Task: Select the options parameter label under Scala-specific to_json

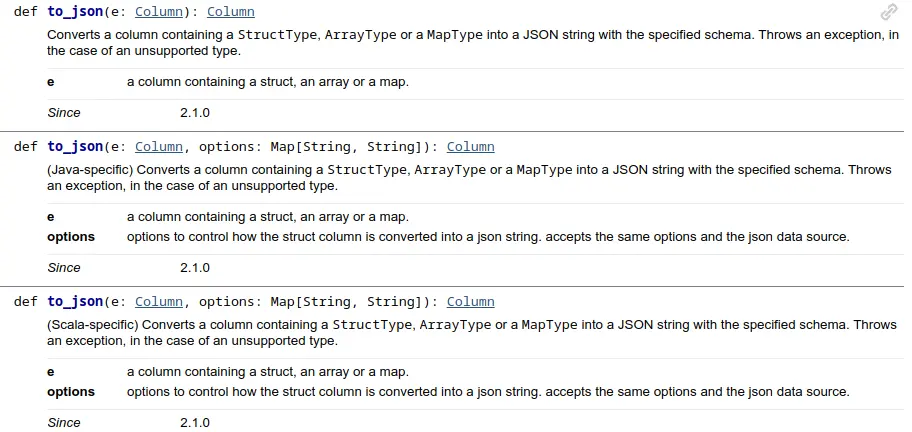Action: point(71,392)
